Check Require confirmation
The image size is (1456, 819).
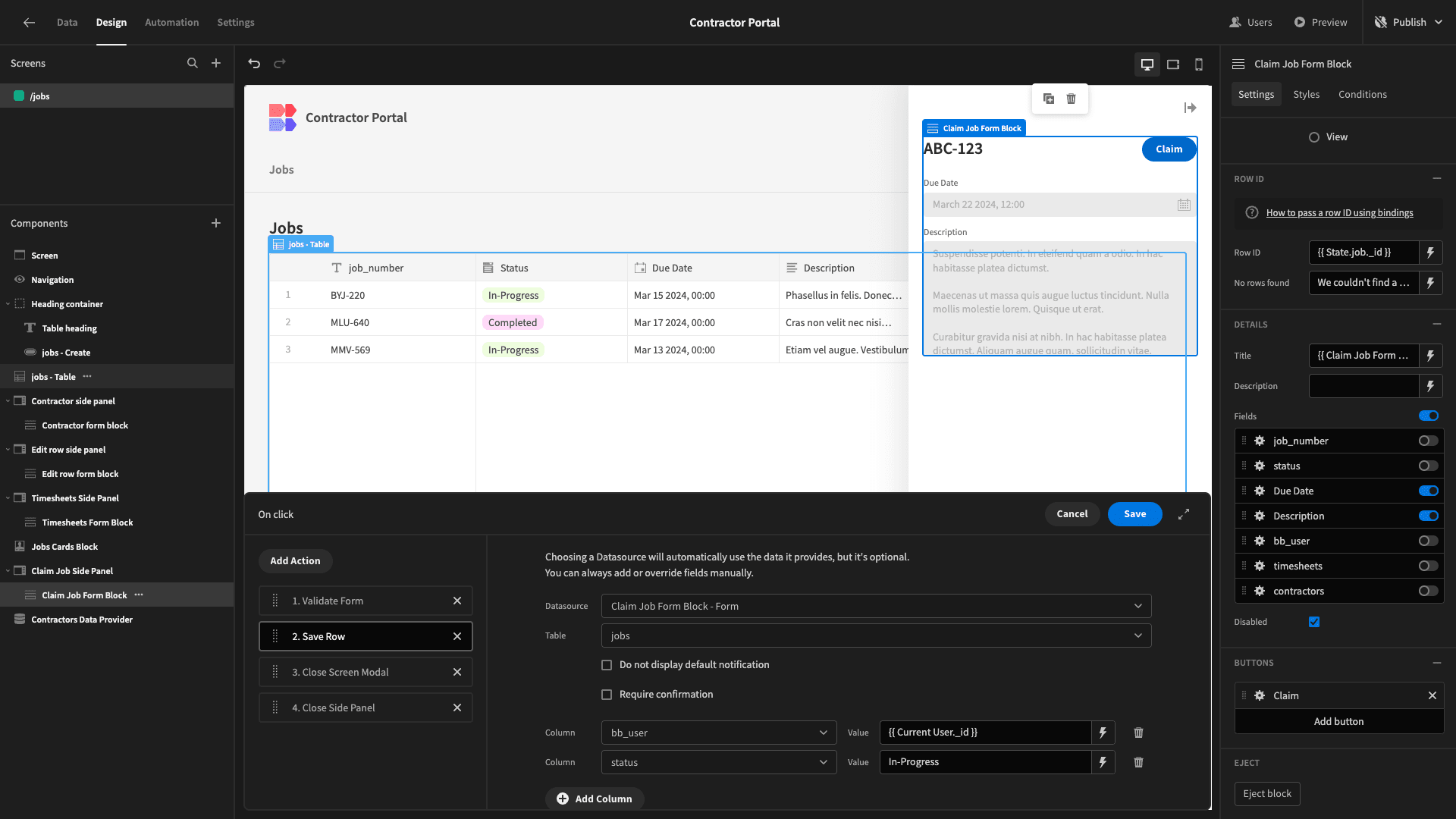(607, 695)
